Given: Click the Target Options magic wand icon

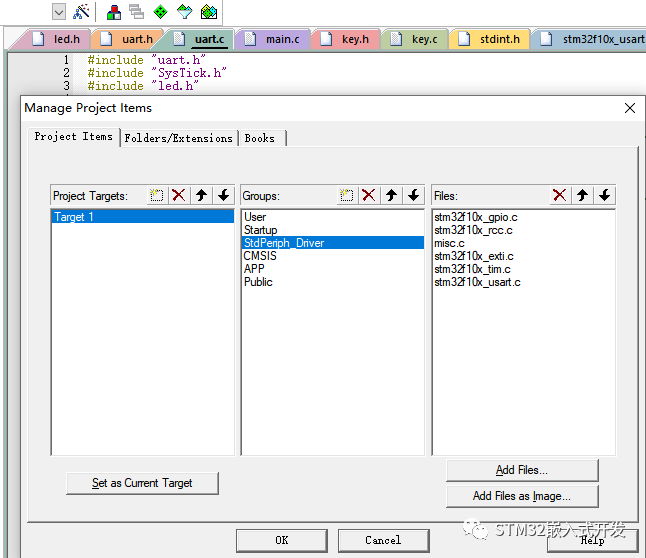Looking at the screenshot, I should [x=82, y=12].
